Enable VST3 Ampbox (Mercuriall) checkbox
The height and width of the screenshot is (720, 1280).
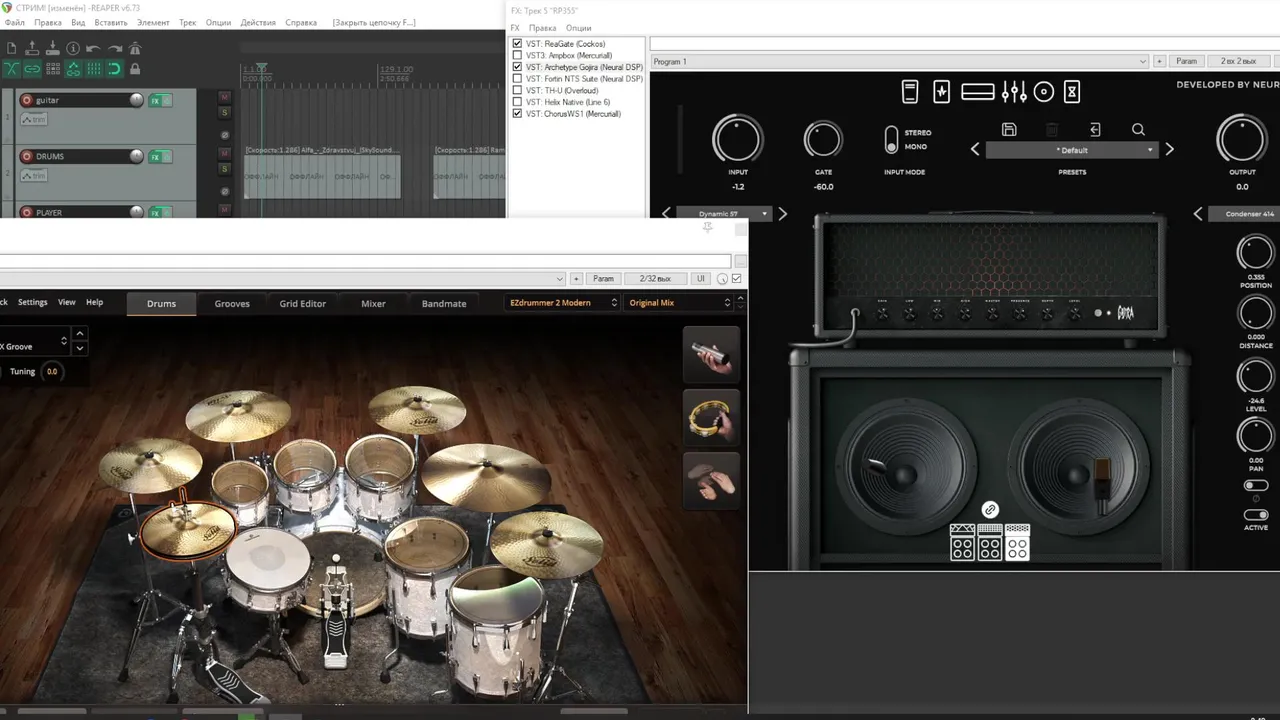517,55
